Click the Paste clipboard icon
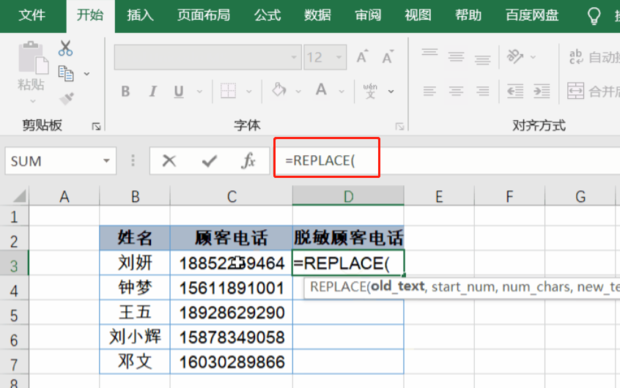Image resolution: width=620 pixels, height=388 pixels. tap(33, 58)
